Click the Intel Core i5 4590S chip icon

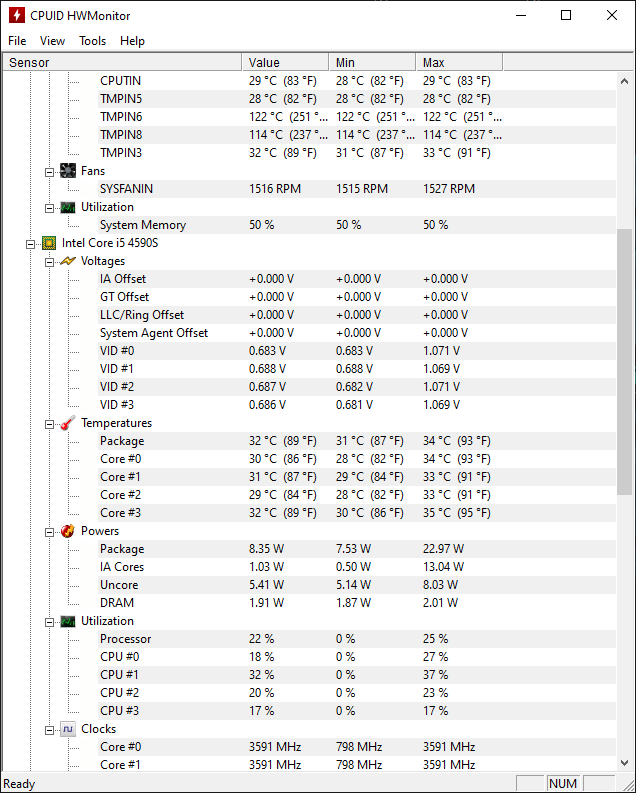click(49, 243)
